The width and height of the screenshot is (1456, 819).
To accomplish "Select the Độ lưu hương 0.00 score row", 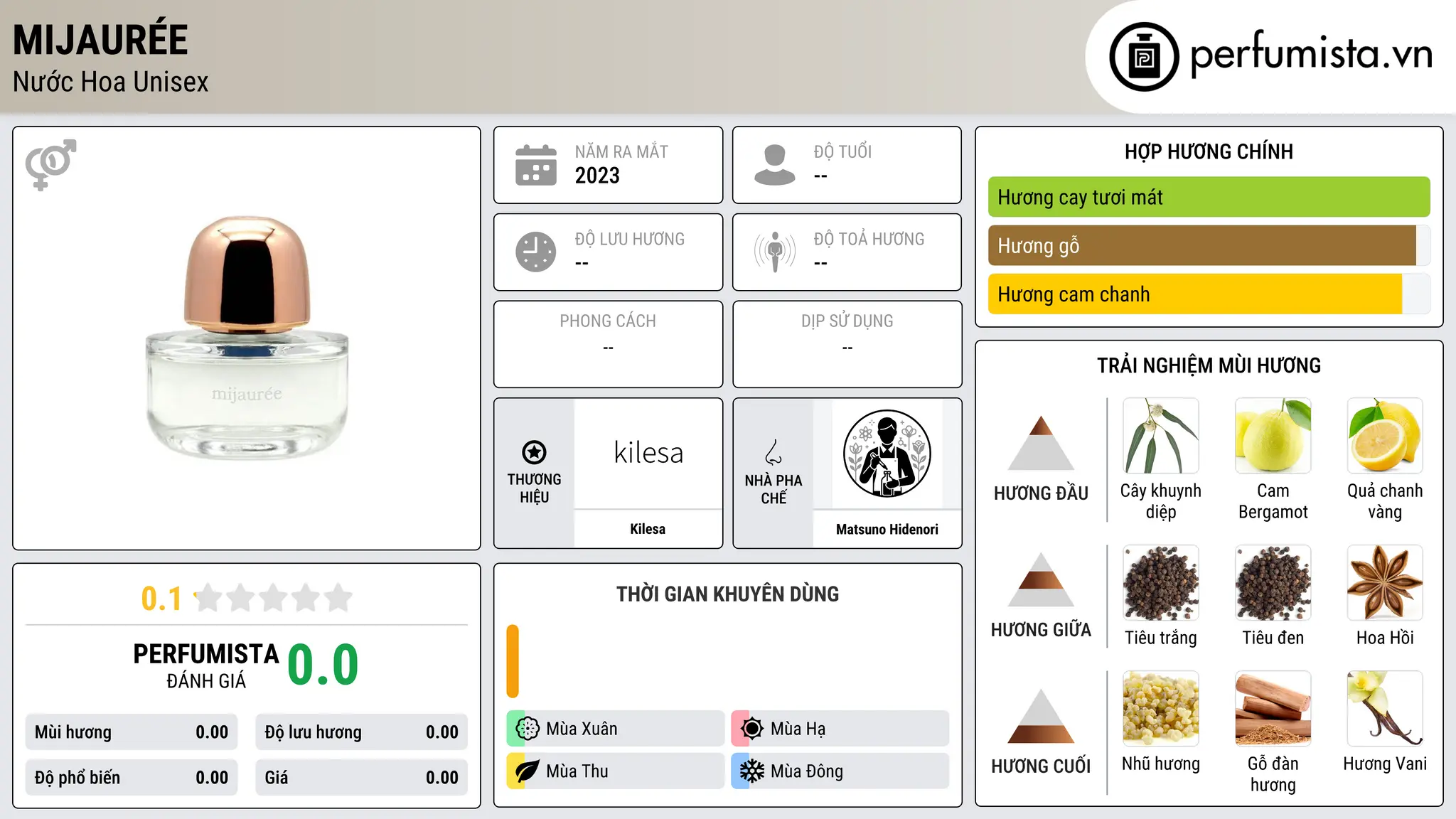I will (361, 732).
